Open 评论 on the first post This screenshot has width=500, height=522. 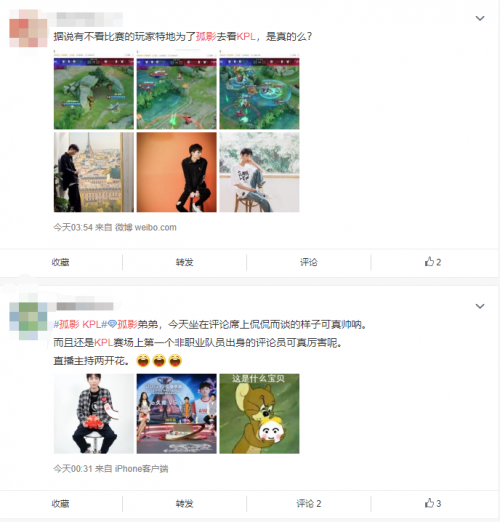(x=309, y=262)
